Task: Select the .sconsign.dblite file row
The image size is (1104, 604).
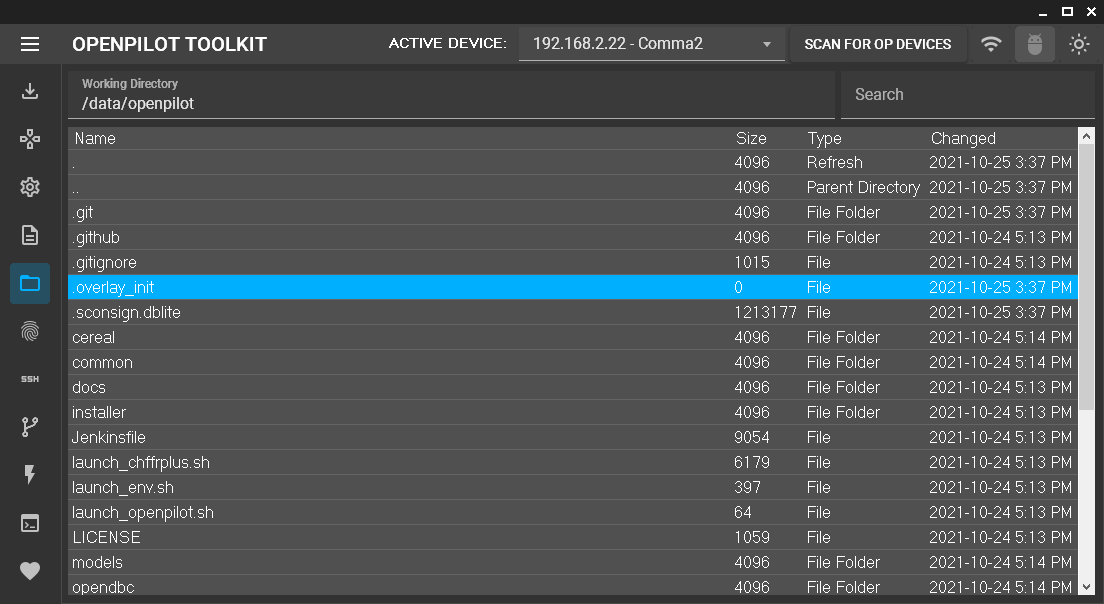Action: click(572, 313)
